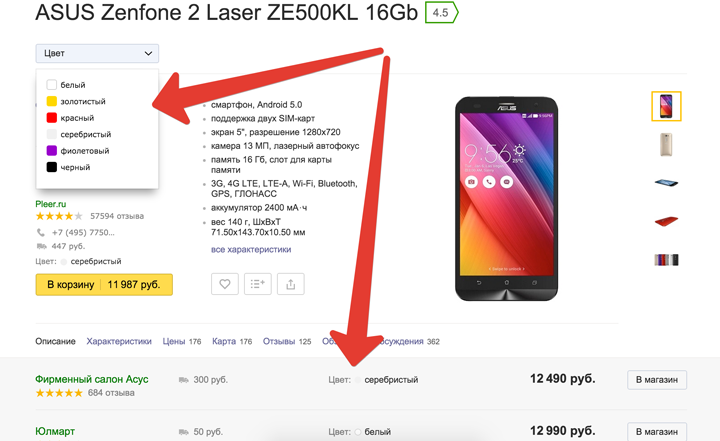Click the В корзину button
Viewport: 720px width, 441px height.
pyautogui.click(x=104, y=284)
